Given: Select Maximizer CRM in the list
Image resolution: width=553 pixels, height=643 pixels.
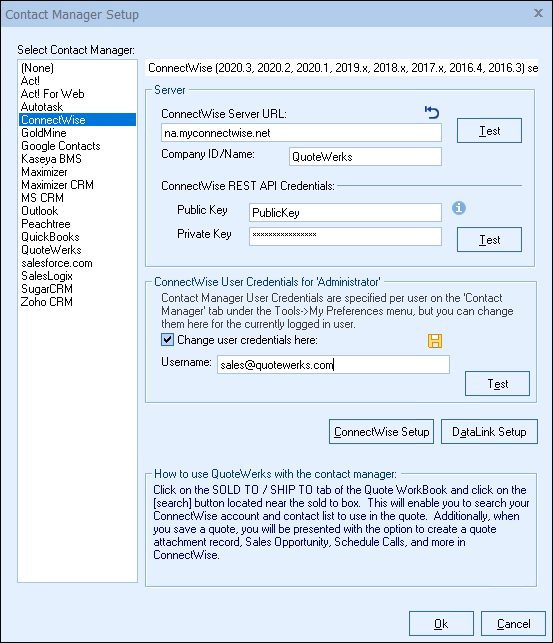Looking at the screenshot, I should coord(77,185).
